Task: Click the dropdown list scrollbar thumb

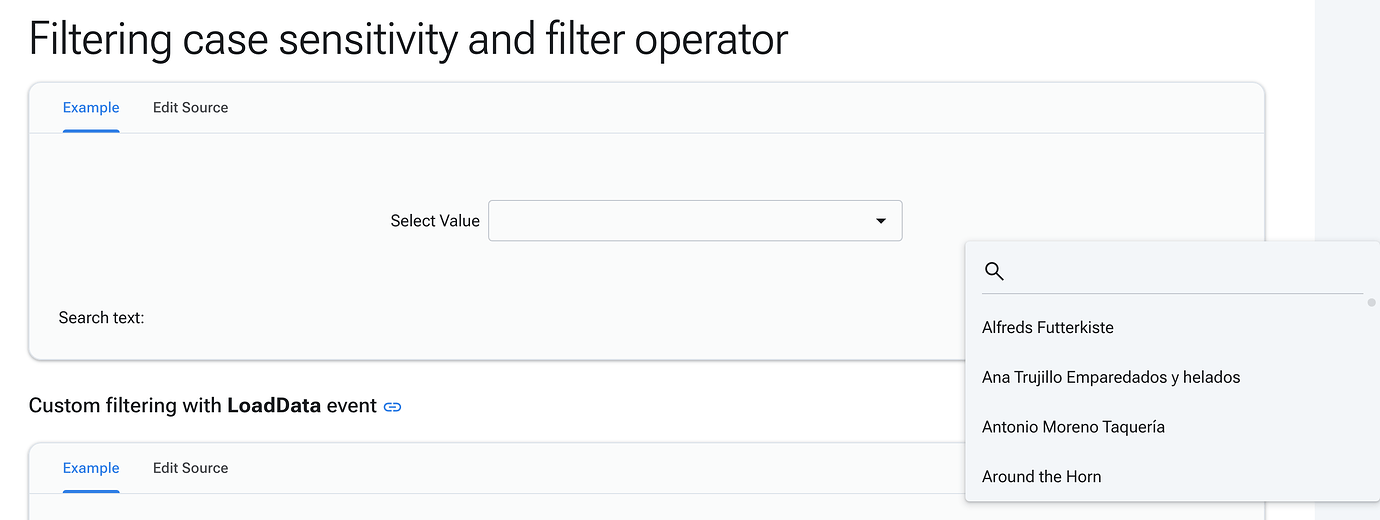Action: pos(1371,302)
